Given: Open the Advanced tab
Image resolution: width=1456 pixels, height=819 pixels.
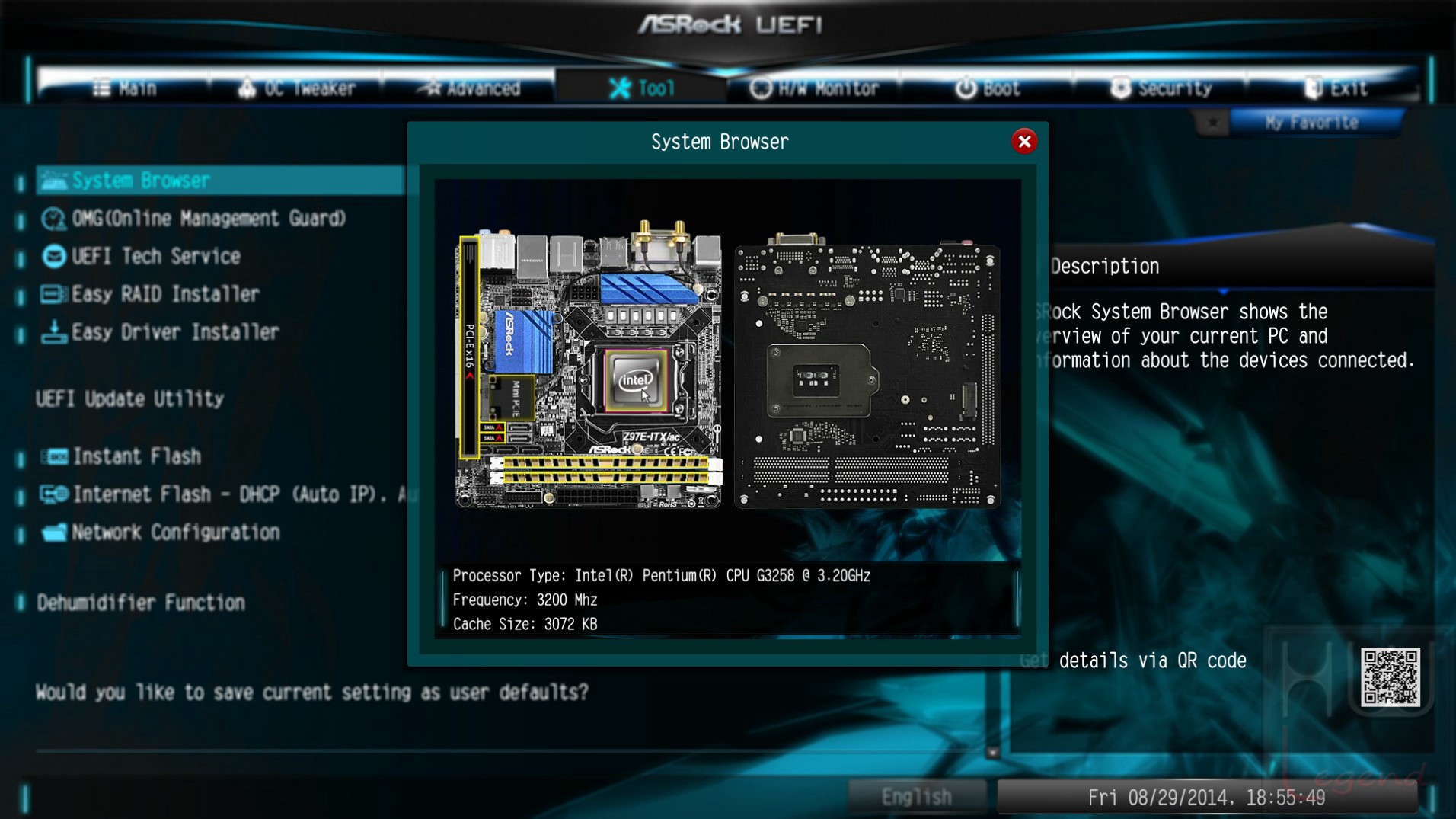Looking at the screenshot, I should (468, 88).
